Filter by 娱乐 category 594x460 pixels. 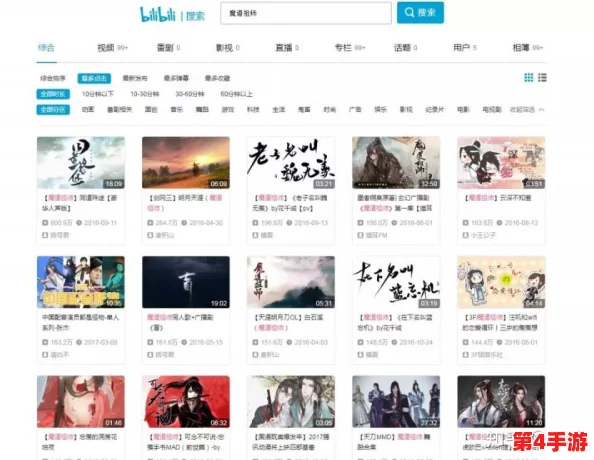[x=380, y=110]
